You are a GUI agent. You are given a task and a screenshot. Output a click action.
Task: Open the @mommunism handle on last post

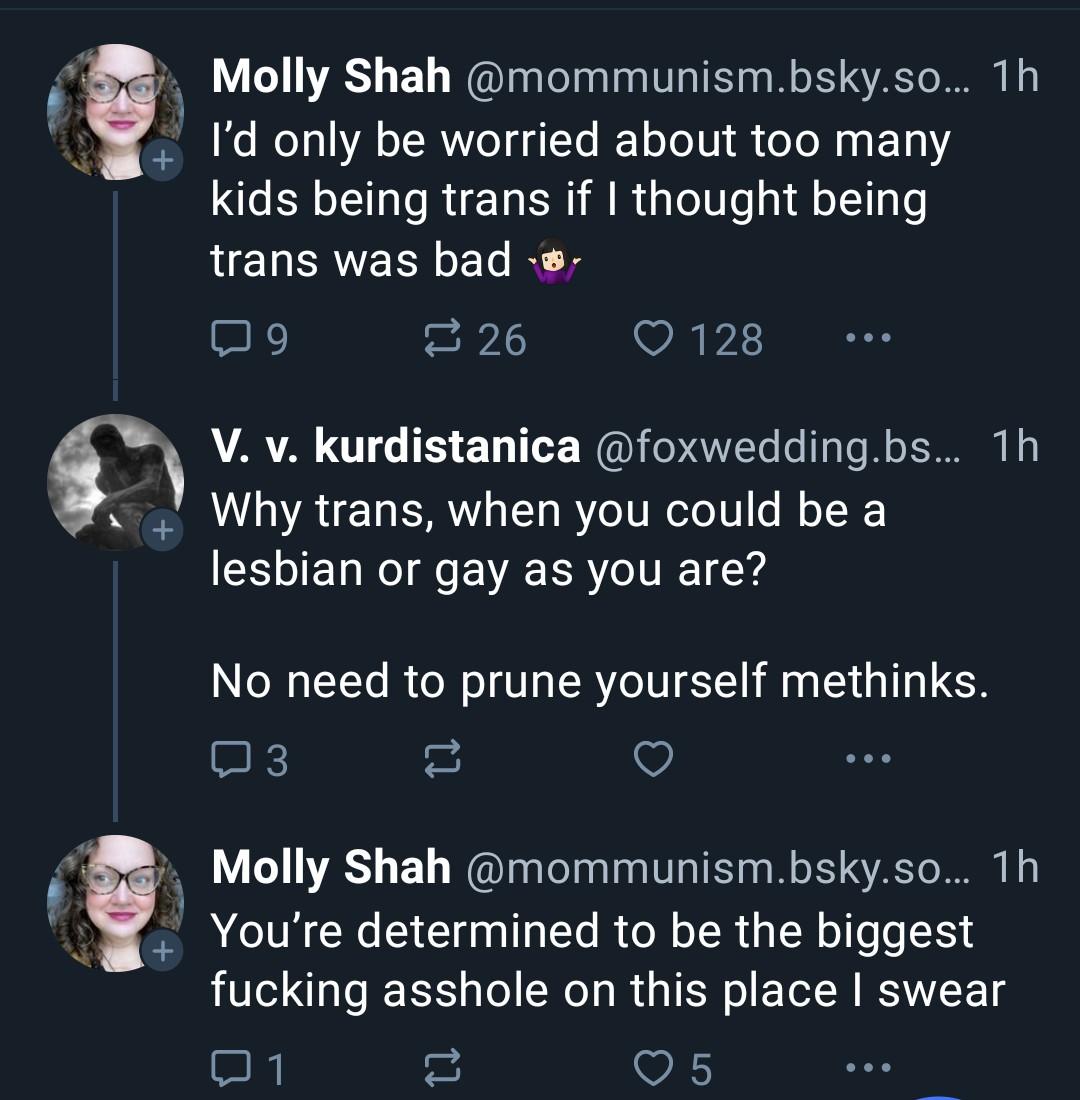[x=716, y=868]
